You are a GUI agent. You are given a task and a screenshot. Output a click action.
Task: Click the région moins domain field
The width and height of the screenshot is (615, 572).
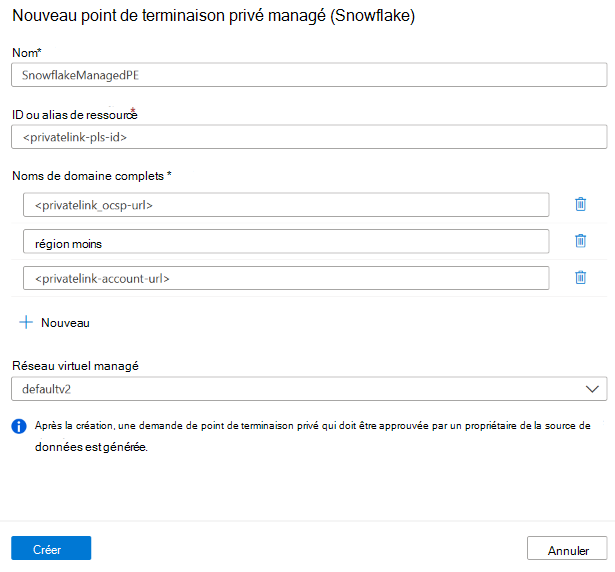[x=286, y=241]
